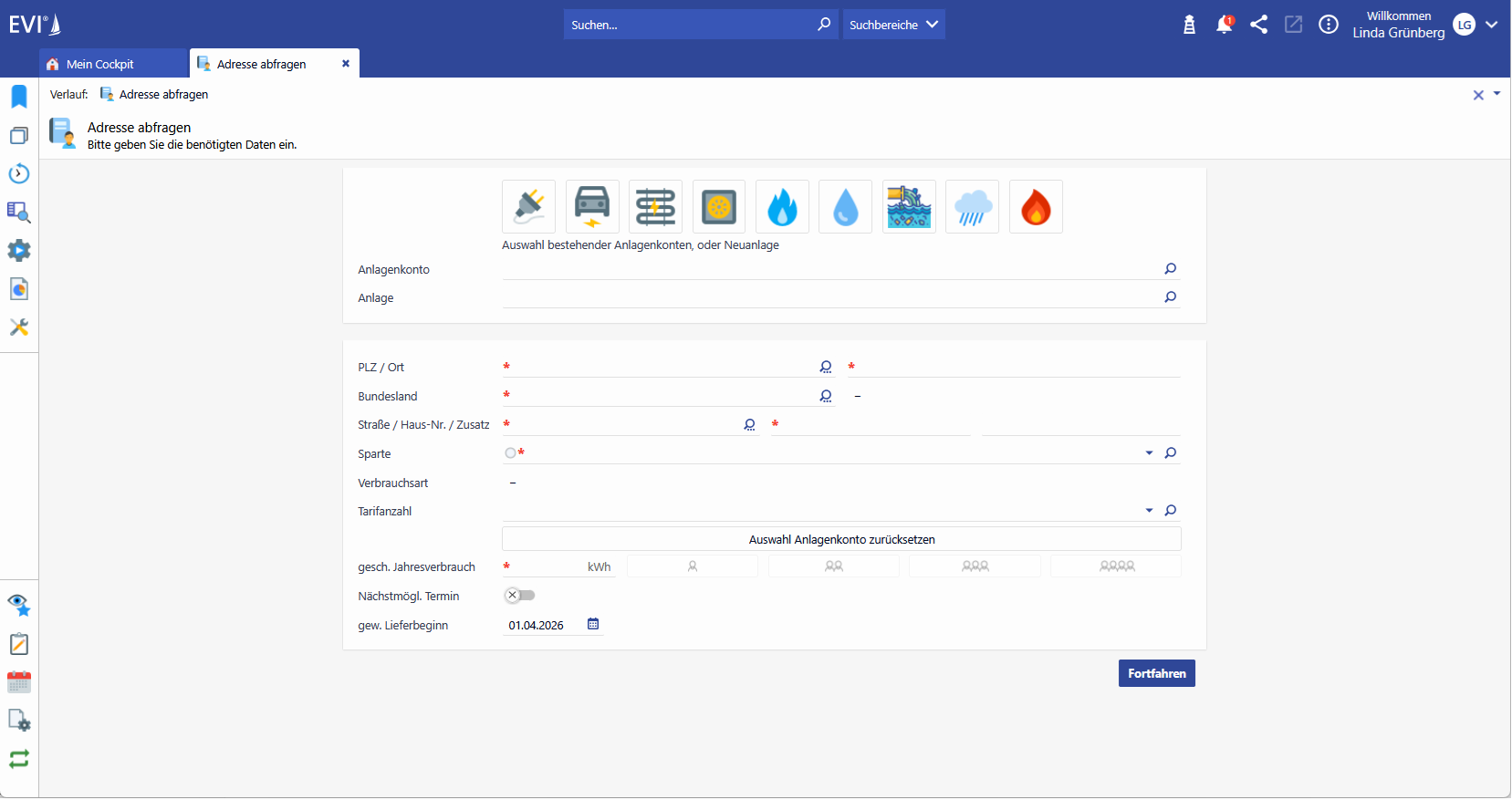The width and height of the screenshot is (1512, 800).
Task: Click into the Suchen search field
Action: [x=689, y=25]
